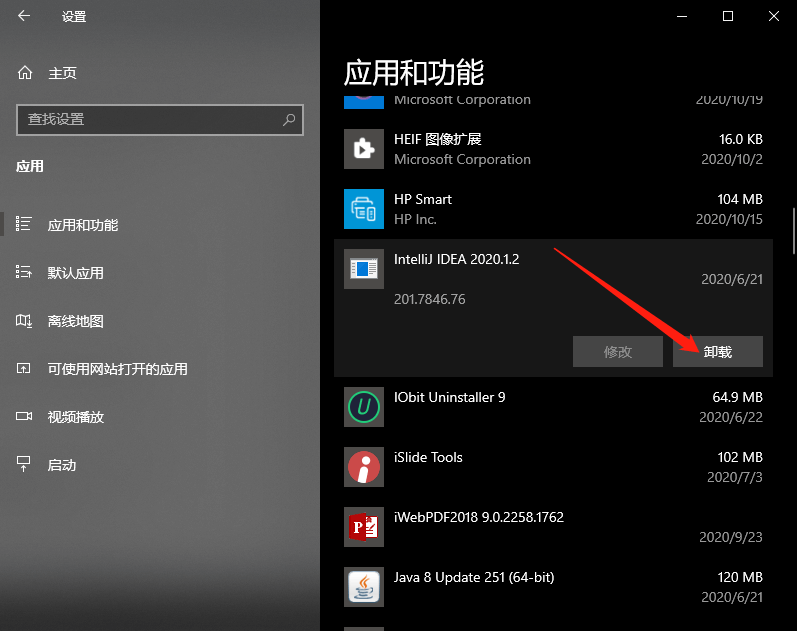Open 可使用网站打开的应用 page

tap(117, 369)
